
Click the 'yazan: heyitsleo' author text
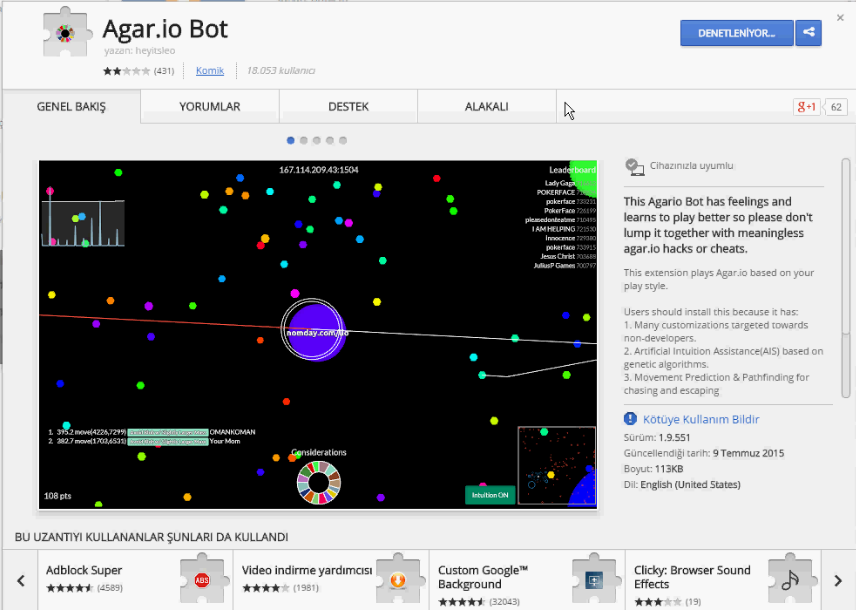pos(140,51)
